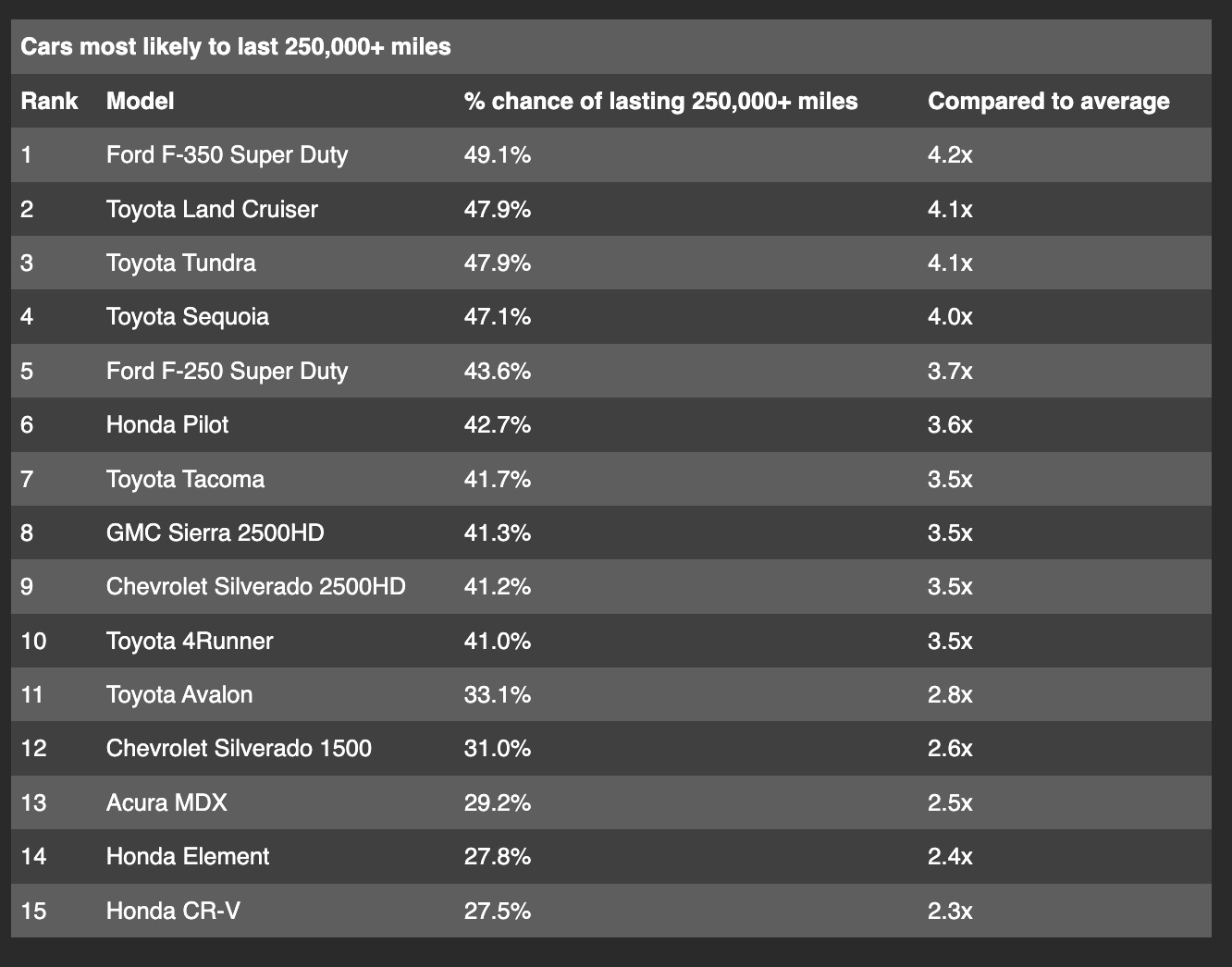Click the Toyota Land Cruiser model cell
The width and height of the screenshot is (1232, 967).
coord(212,209)
